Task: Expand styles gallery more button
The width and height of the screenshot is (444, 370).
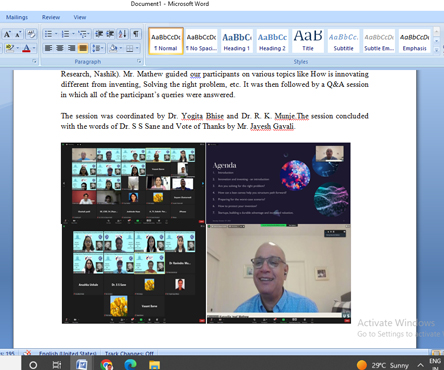Action: click(x=436, y=50)
